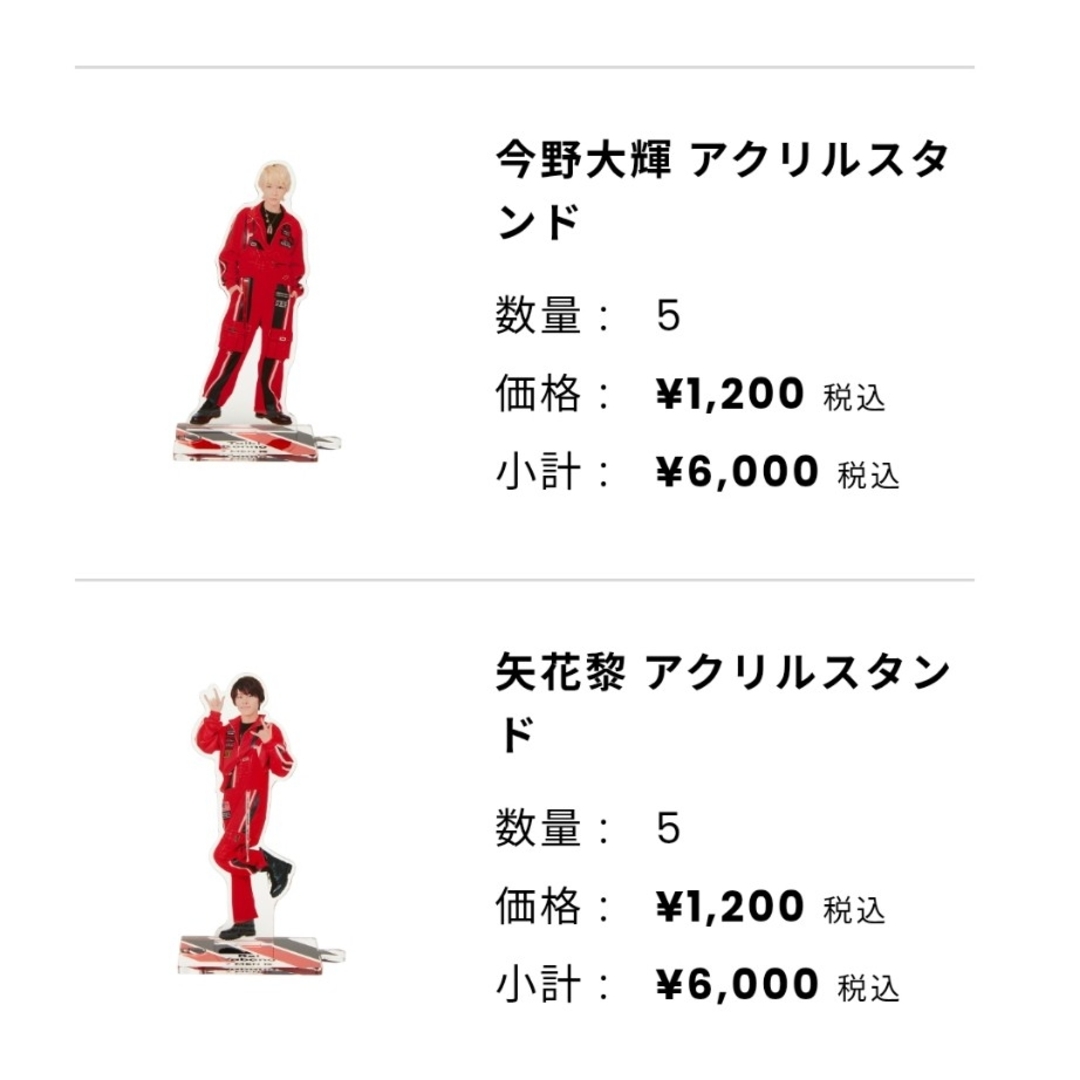The height and width of the screenshot is (1080, 1080).
Task: Open the 矢花黎 acrylic stand product image
Action: [262, 824]
